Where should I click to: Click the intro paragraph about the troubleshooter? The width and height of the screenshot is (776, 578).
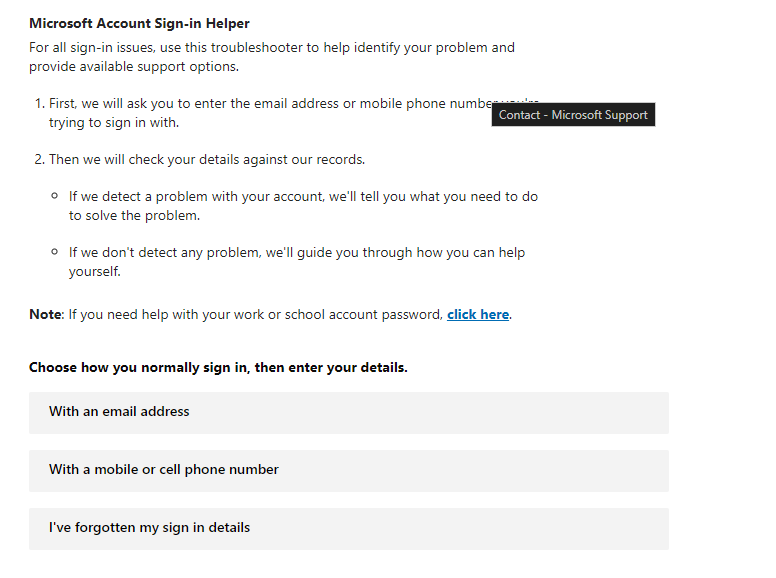[272, 57]
